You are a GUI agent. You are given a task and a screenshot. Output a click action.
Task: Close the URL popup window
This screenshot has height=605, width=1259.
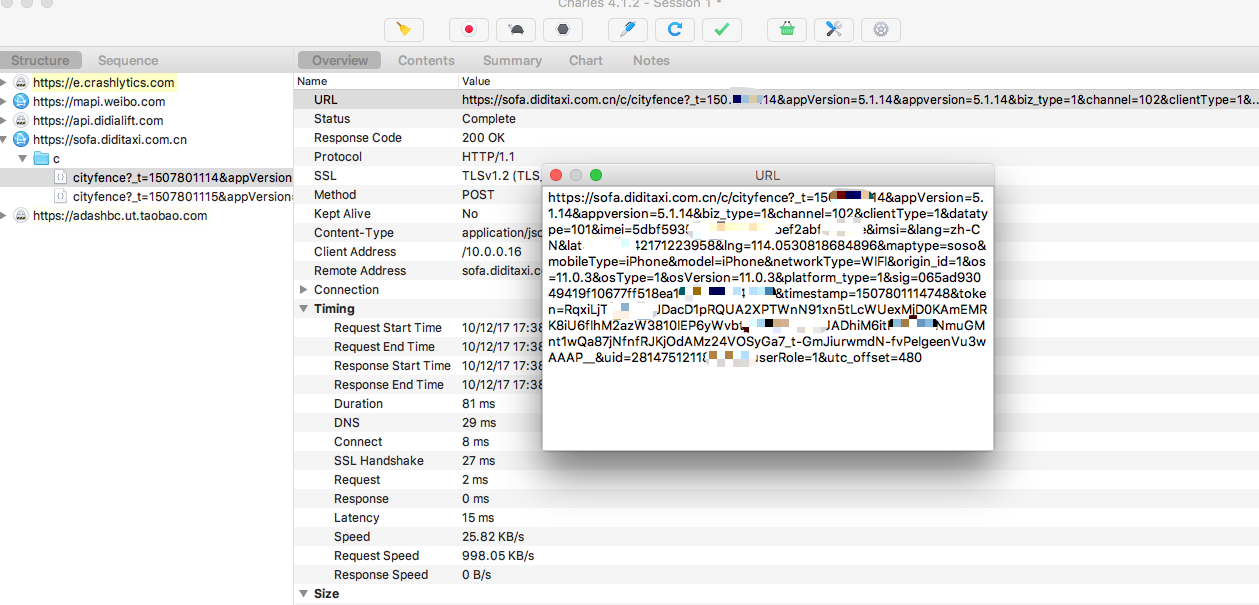pos(556,175)
